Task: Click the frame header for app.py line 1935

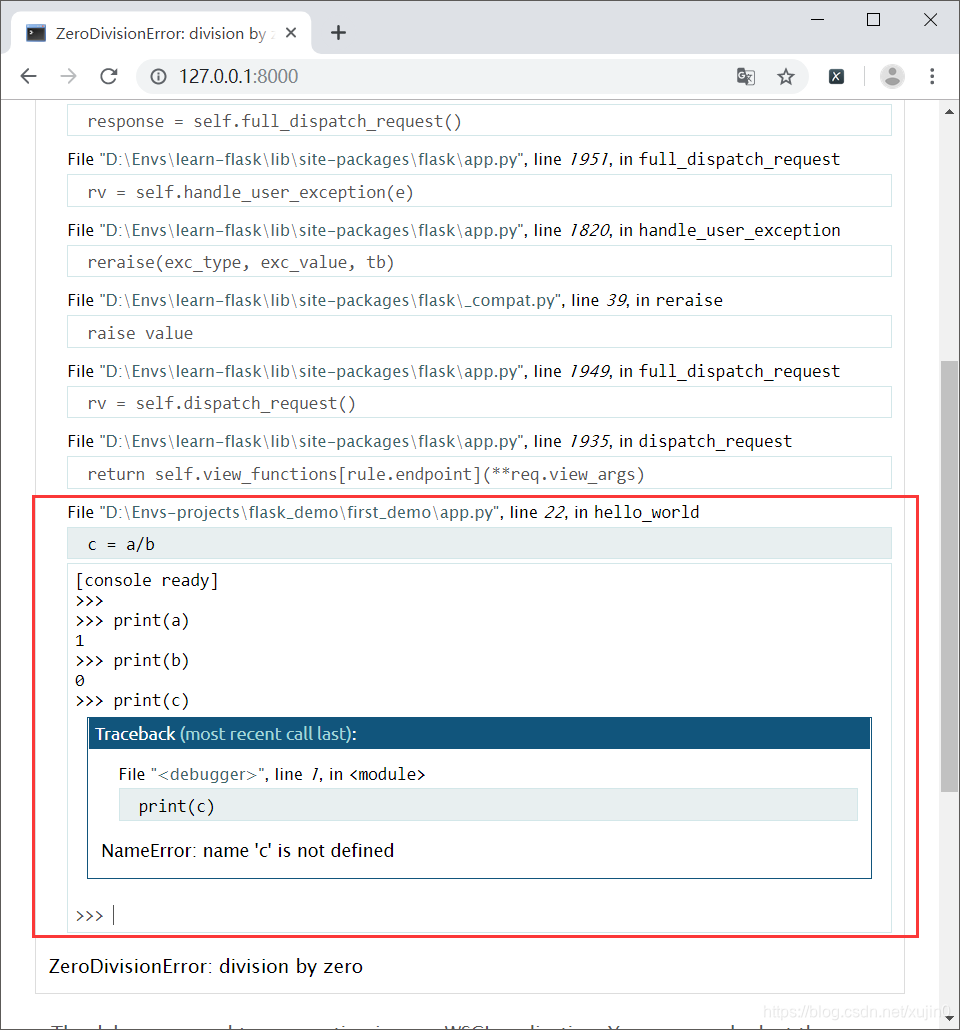Action: 429,441
